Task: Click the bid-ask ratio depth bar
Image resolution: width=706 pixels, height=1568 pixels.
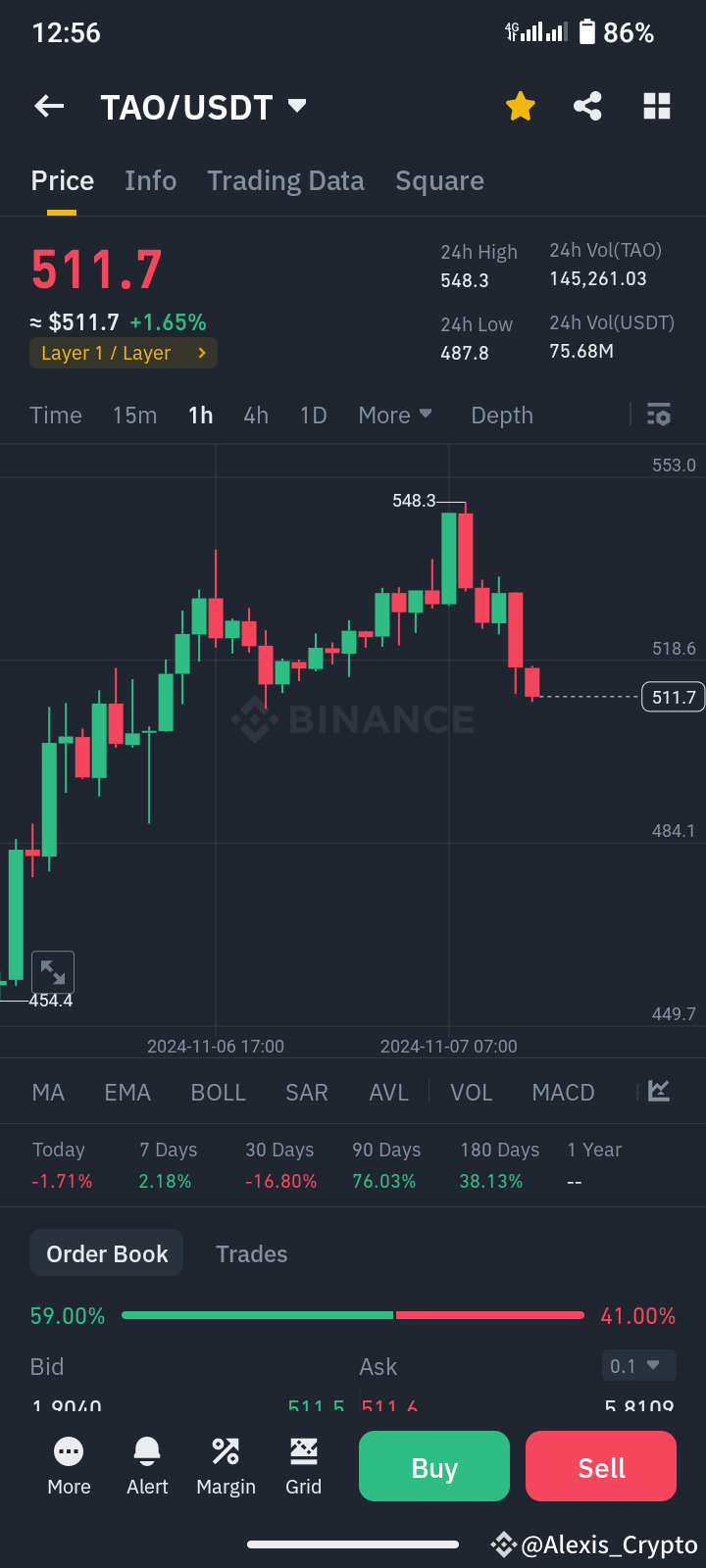Action: [x=353, y=1315]
